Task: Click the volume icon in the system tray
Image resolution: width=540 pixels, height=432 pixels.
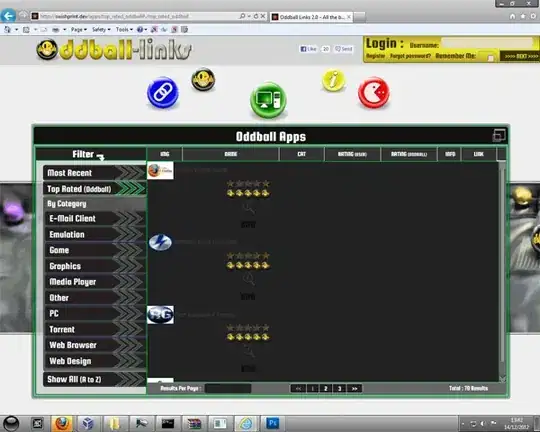Action: tap(482, 423)
